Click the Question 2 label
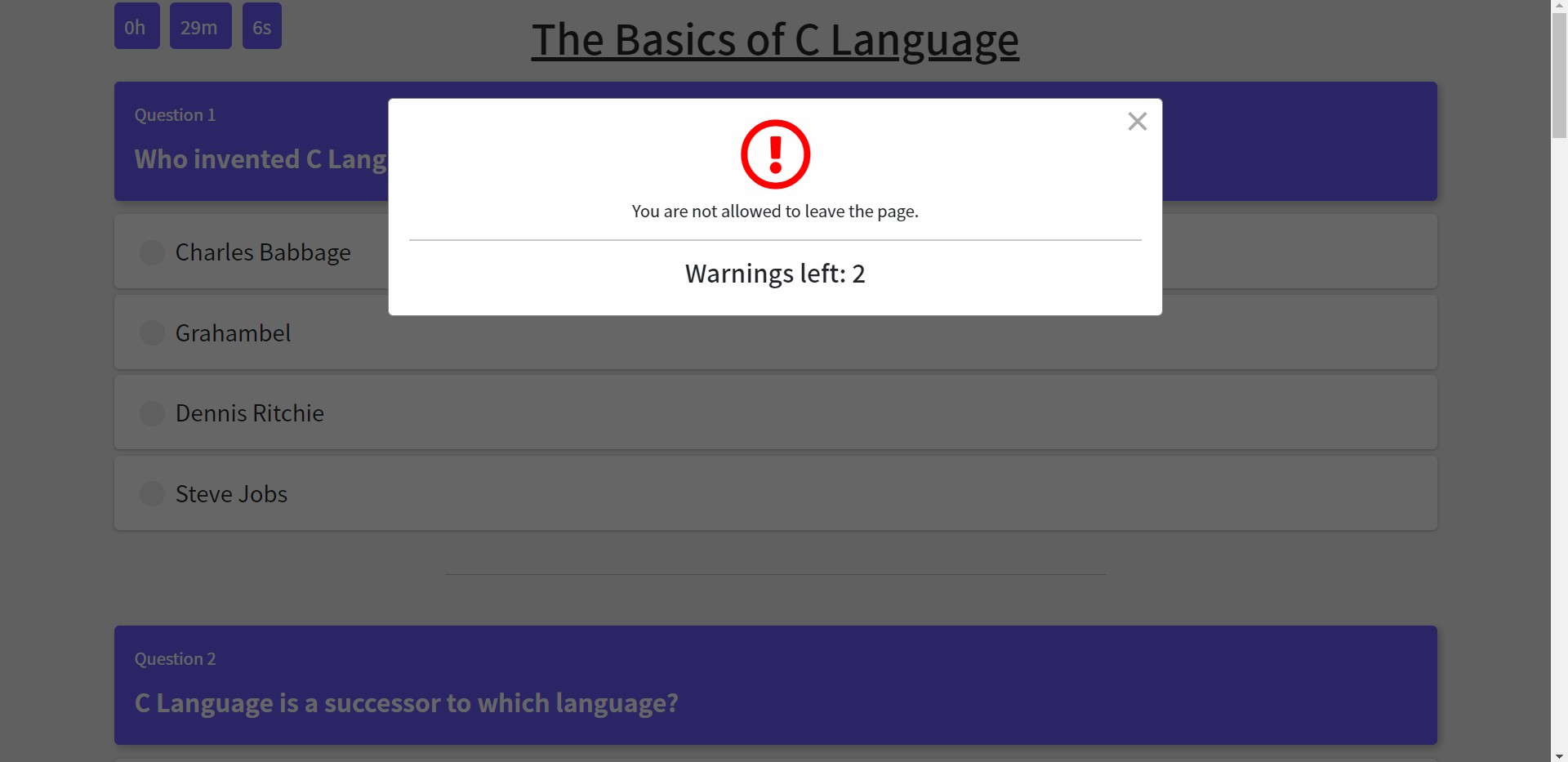The height and width of the screenshot is (762, 1568). pos(176,659)
